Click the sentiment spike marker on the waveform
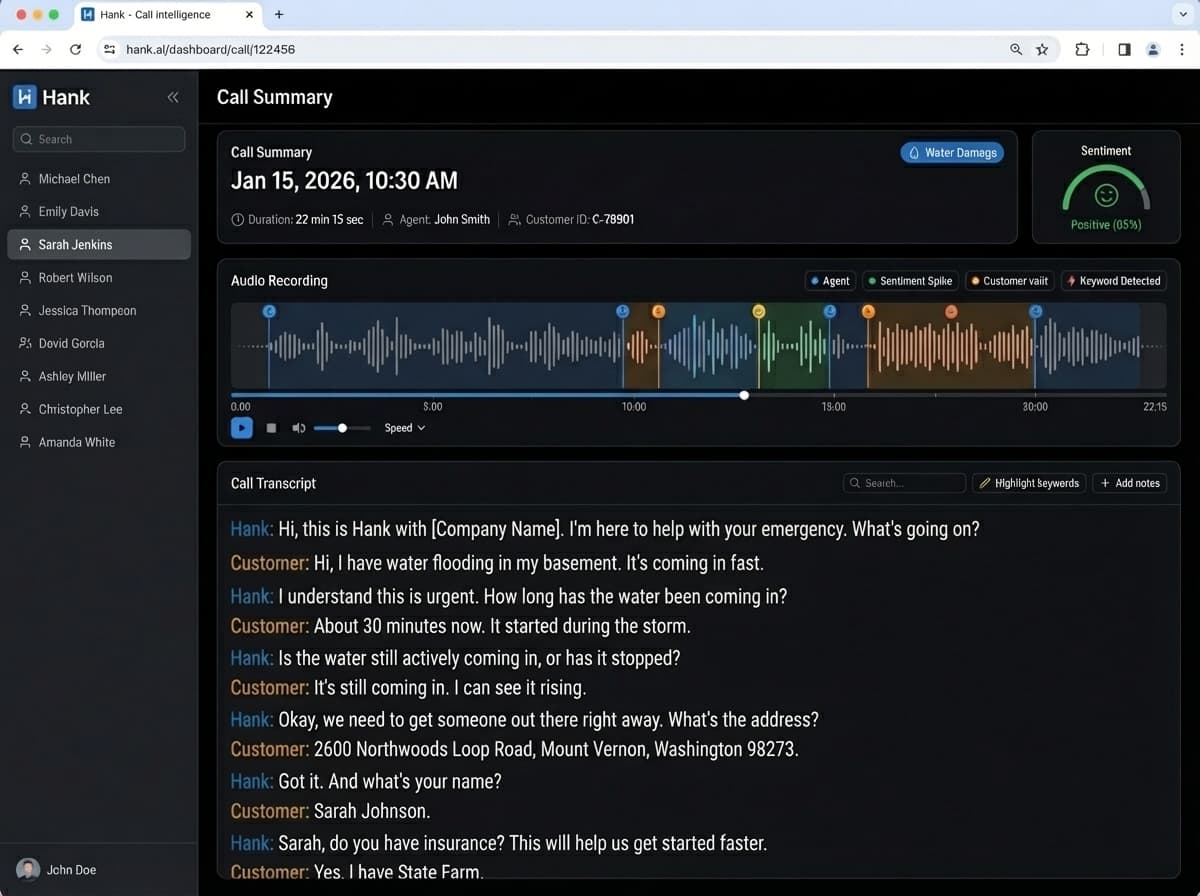 tap(759, 311)
